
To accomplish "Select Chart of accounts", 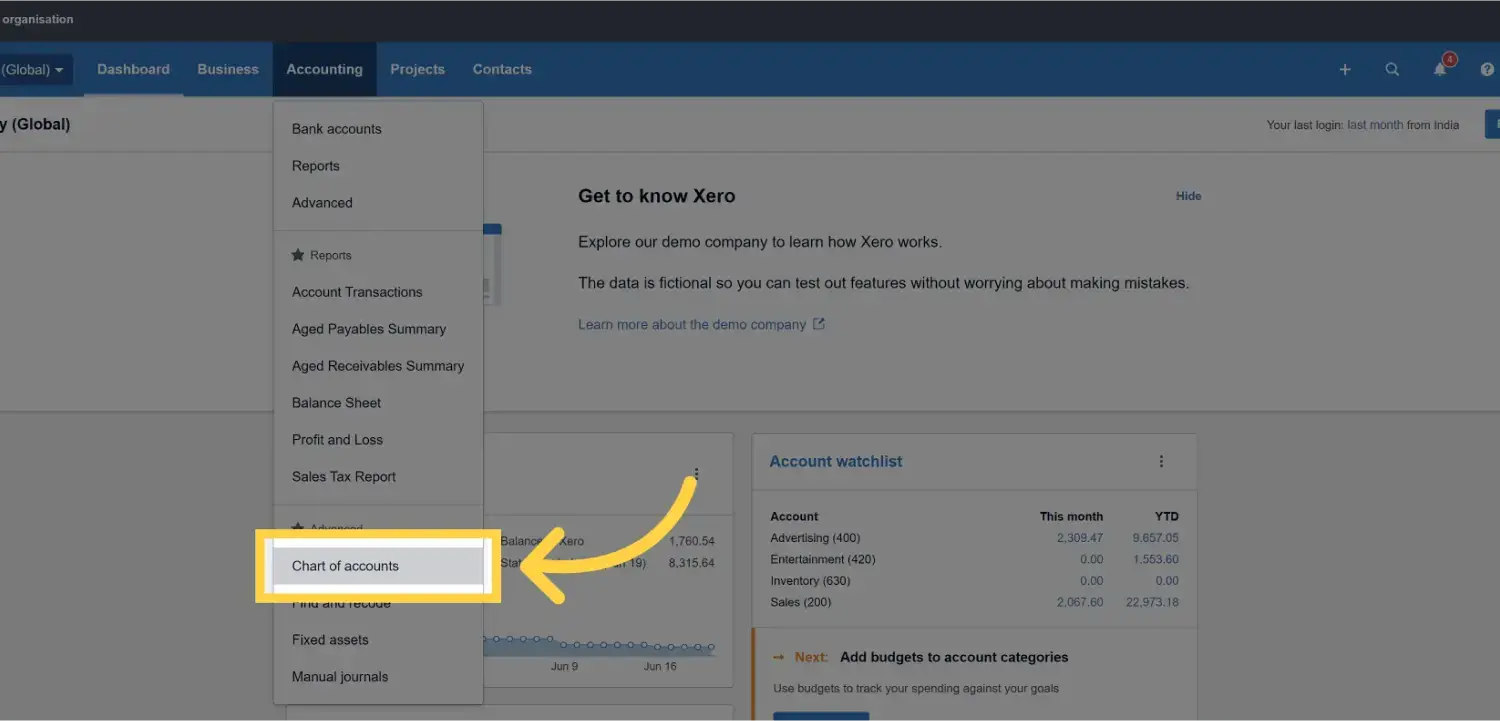I will [378, 566].
